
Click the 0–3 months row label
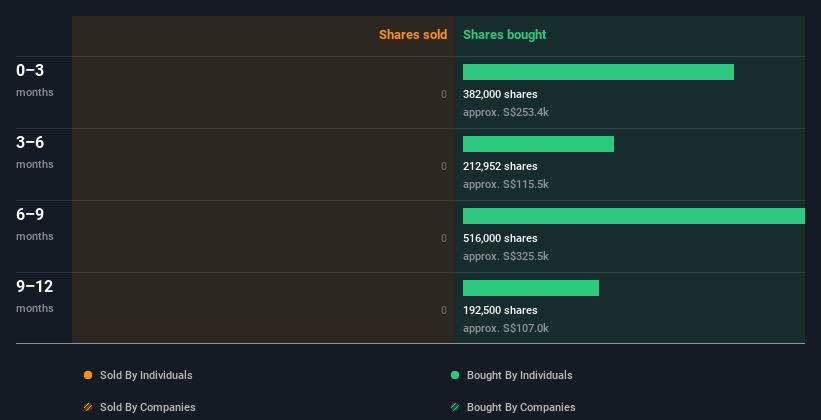coord(35,80)
